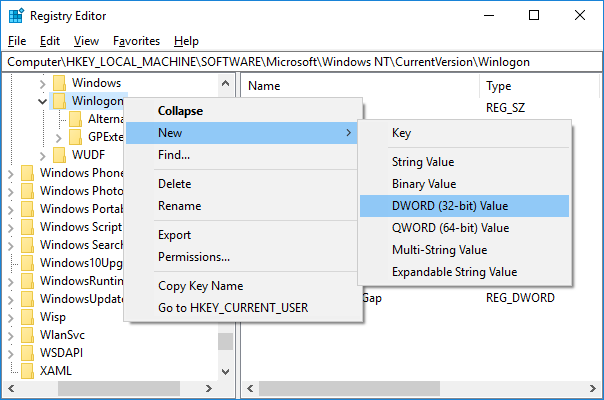Select String Value in New submenu
The image size is (604, 400).
click(x=423, y=161)
